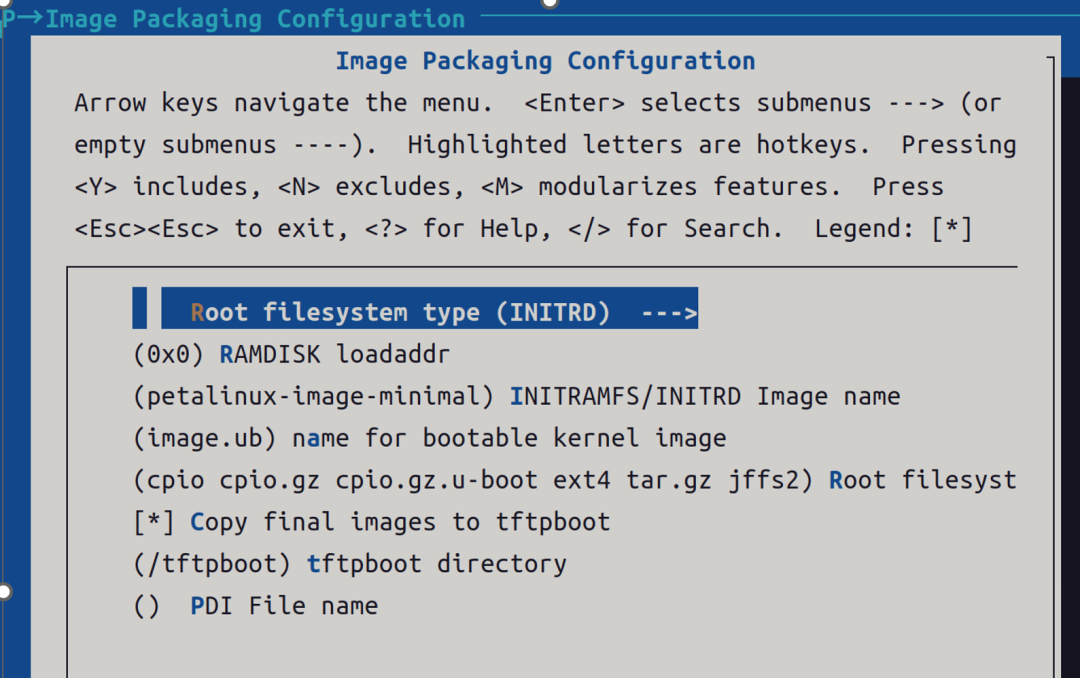
Task: Select the RAMDISK loadaddr menu entry
Action: pyautogui.click(x=291, y=354)
